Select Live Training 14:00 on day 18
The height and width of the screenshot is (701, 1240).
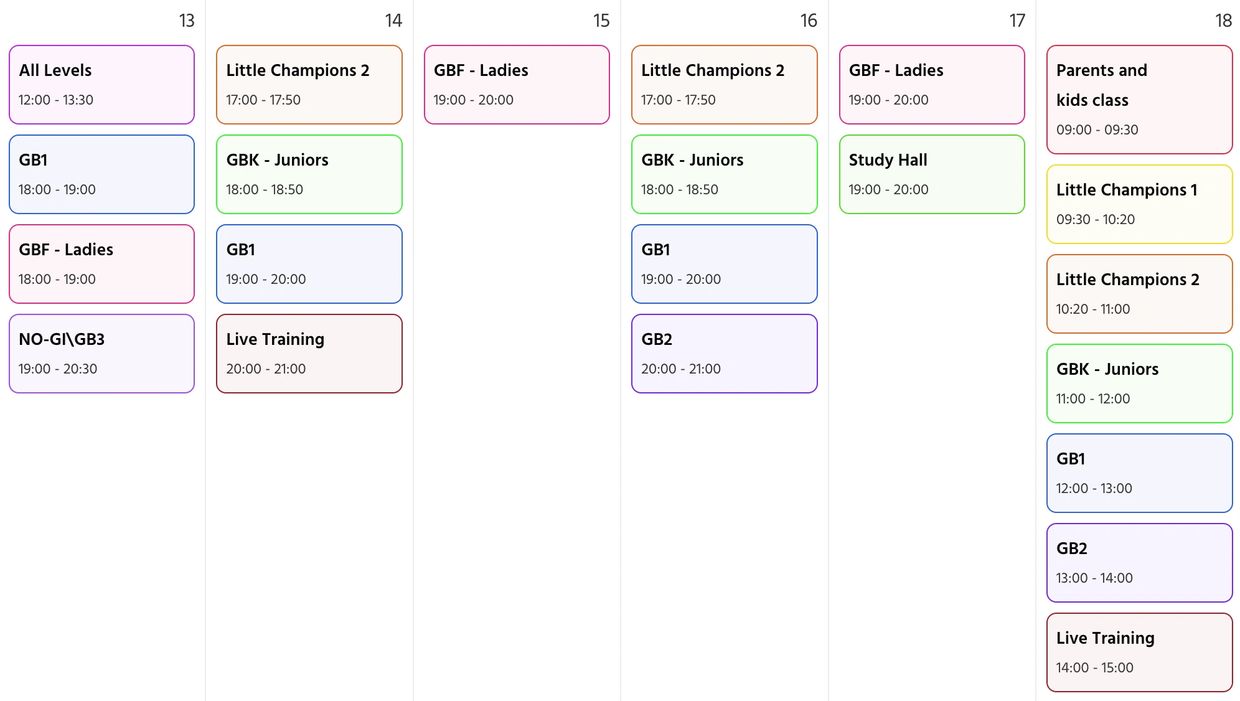[x=1139, y=652]
